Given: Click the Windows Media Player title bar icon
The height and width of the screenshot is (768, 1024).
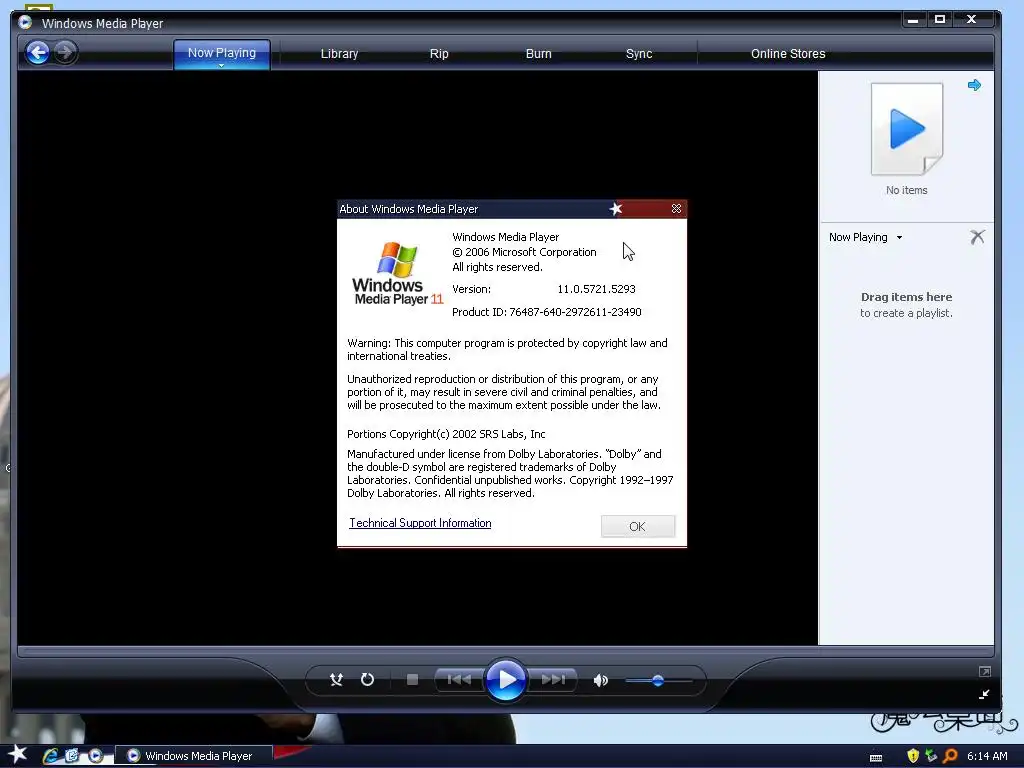Looking at the screenshot, I should (25, 22).
